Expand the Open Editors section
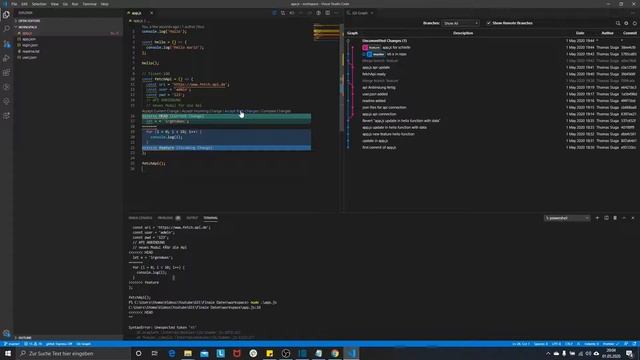 click(68, 20)
